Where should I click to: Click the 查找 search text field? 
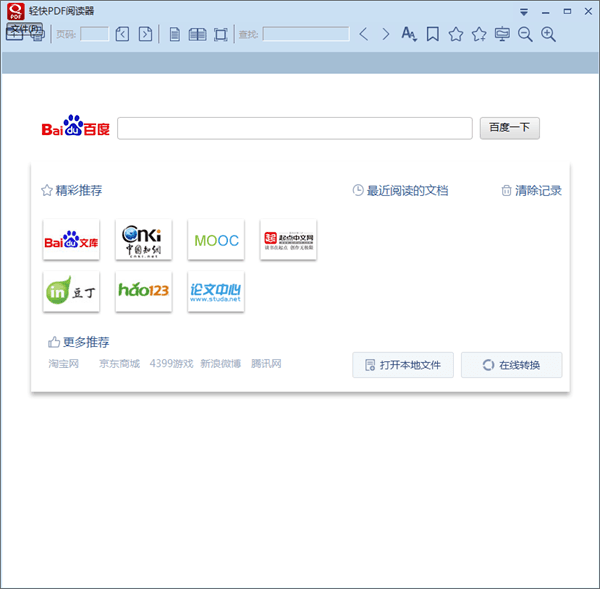click(x=306, y=34)
